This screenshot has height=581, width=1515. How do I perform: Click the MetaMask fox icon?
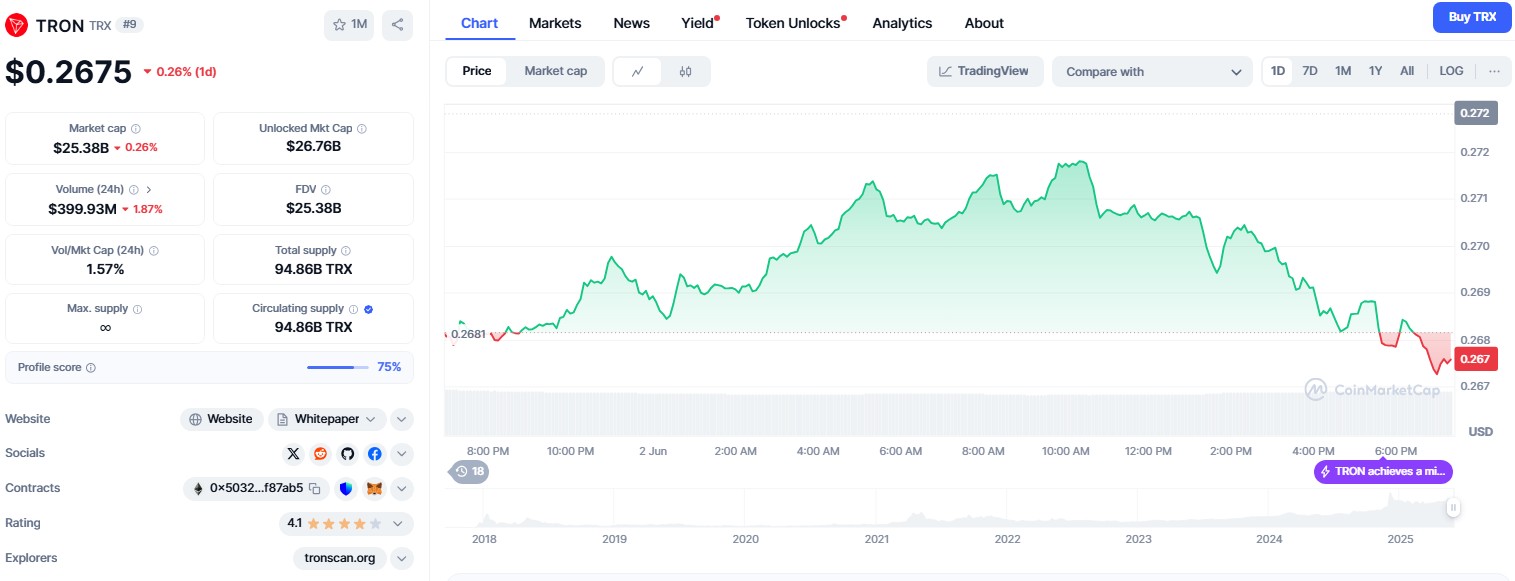pos(374,489)
